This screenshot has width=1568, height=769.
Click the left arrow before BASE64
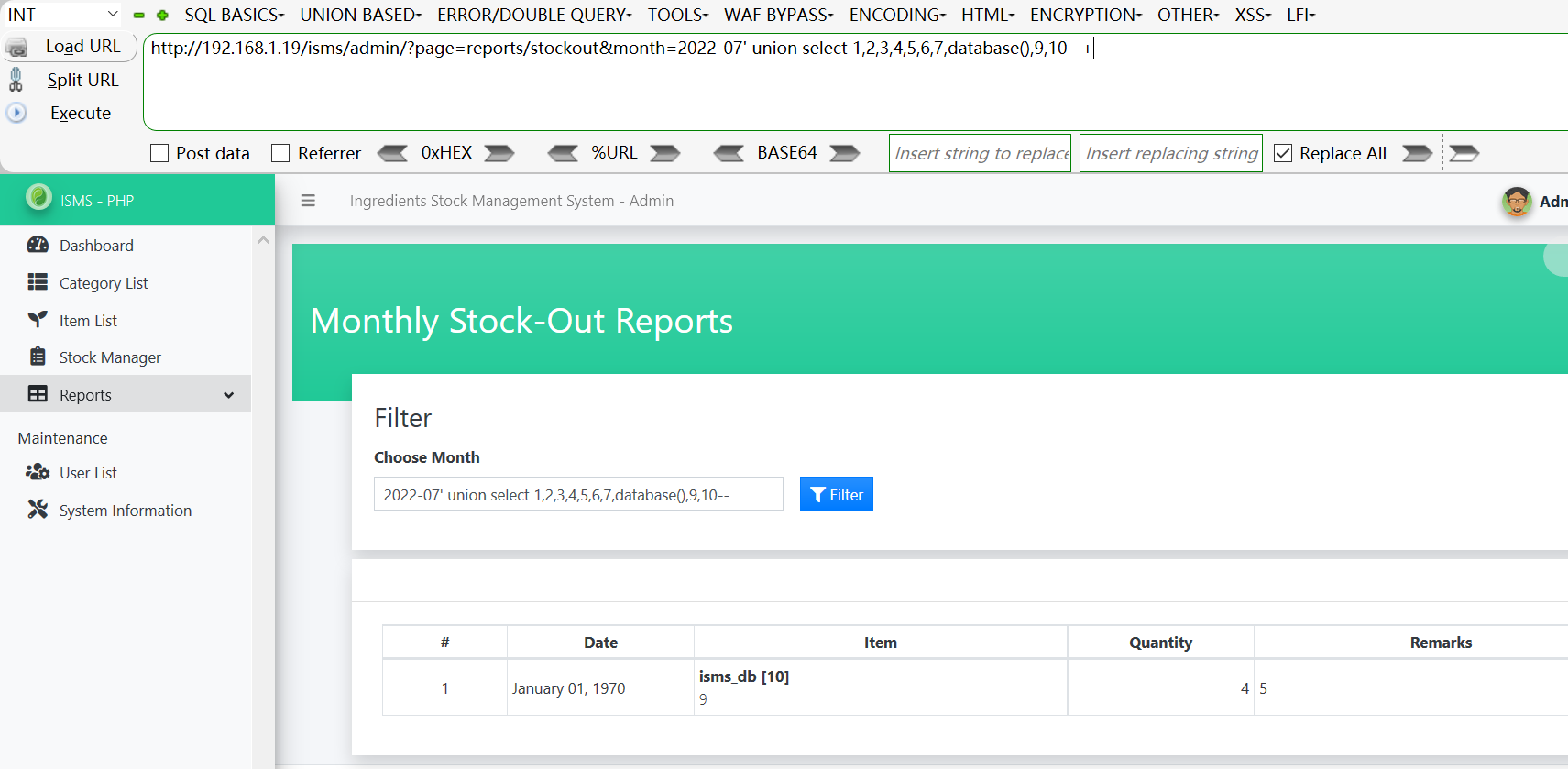coord(729,153)
